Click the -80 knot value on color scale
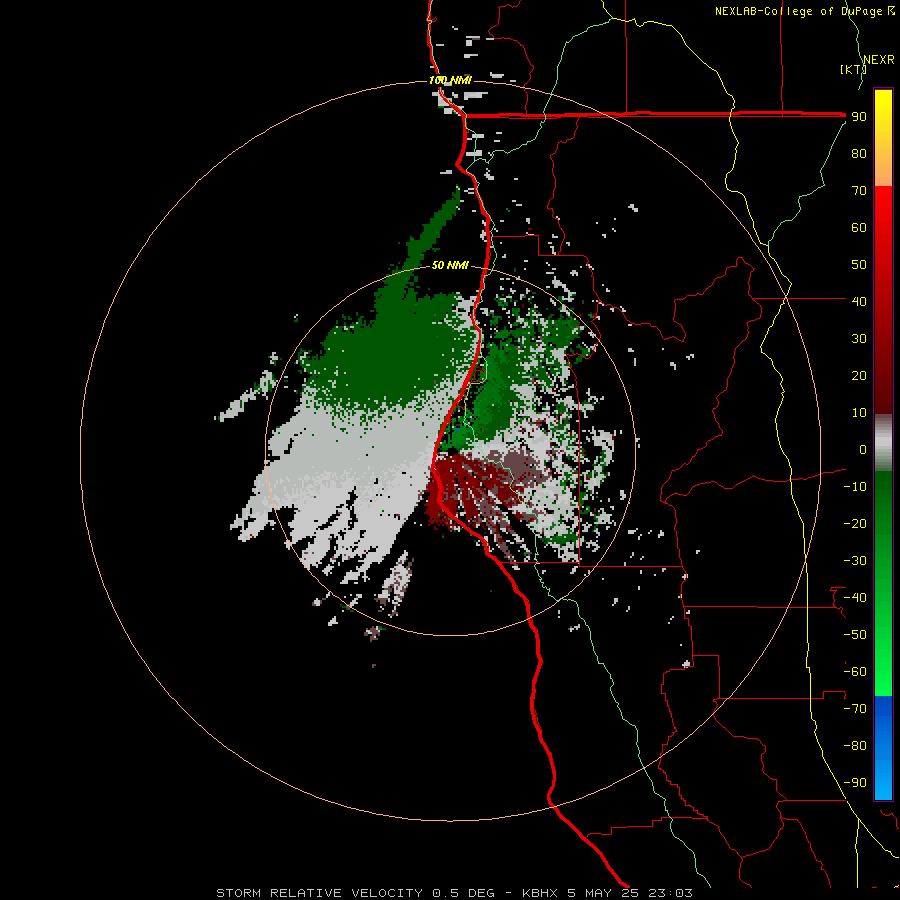This screenshot has width=900, height=900. point(855,746)
